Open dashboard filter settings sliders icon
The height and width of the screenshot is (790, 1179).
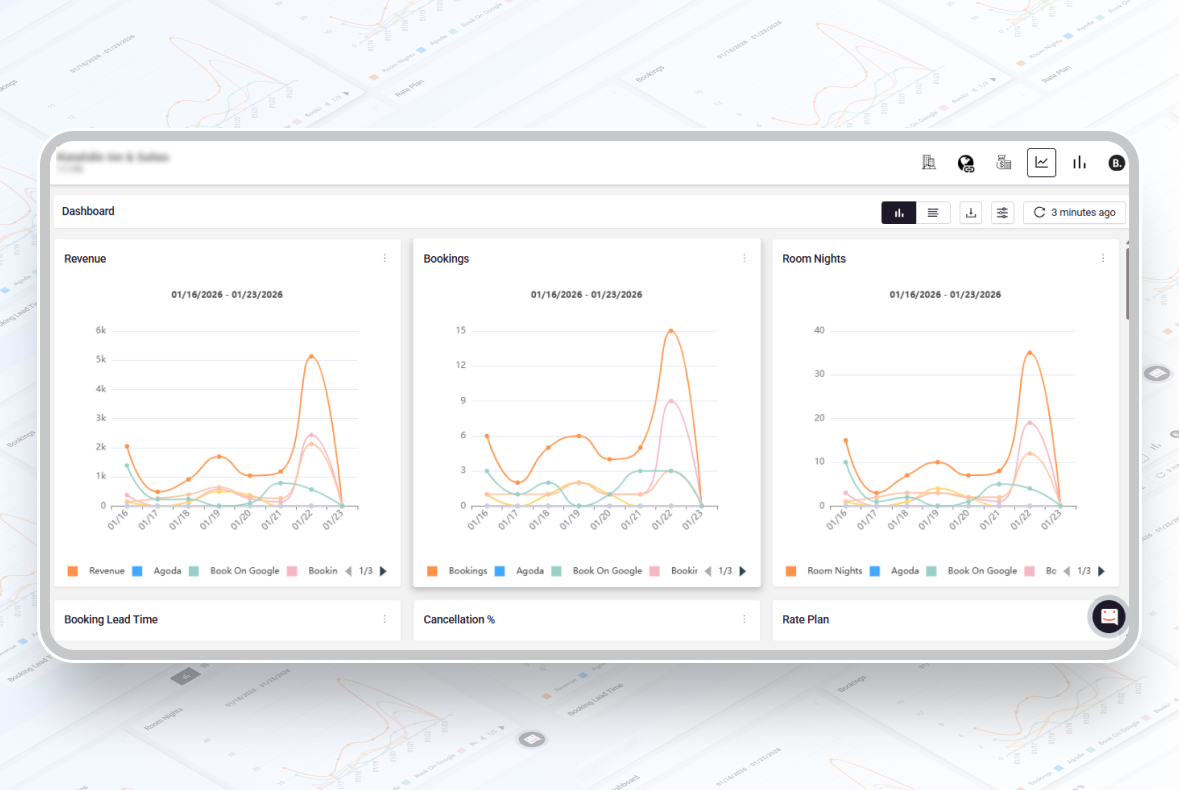pos(1002,213)
